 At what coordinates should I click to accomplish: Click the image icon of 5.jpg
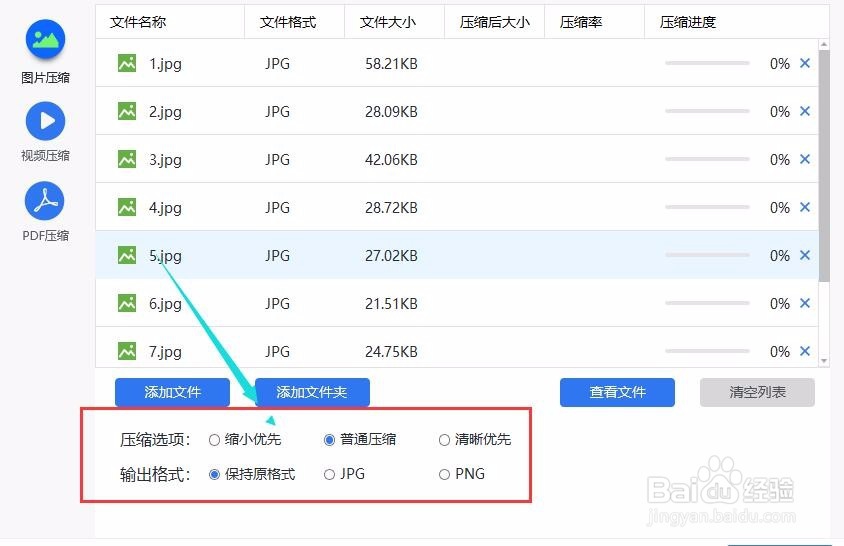[x=127, y=255]
